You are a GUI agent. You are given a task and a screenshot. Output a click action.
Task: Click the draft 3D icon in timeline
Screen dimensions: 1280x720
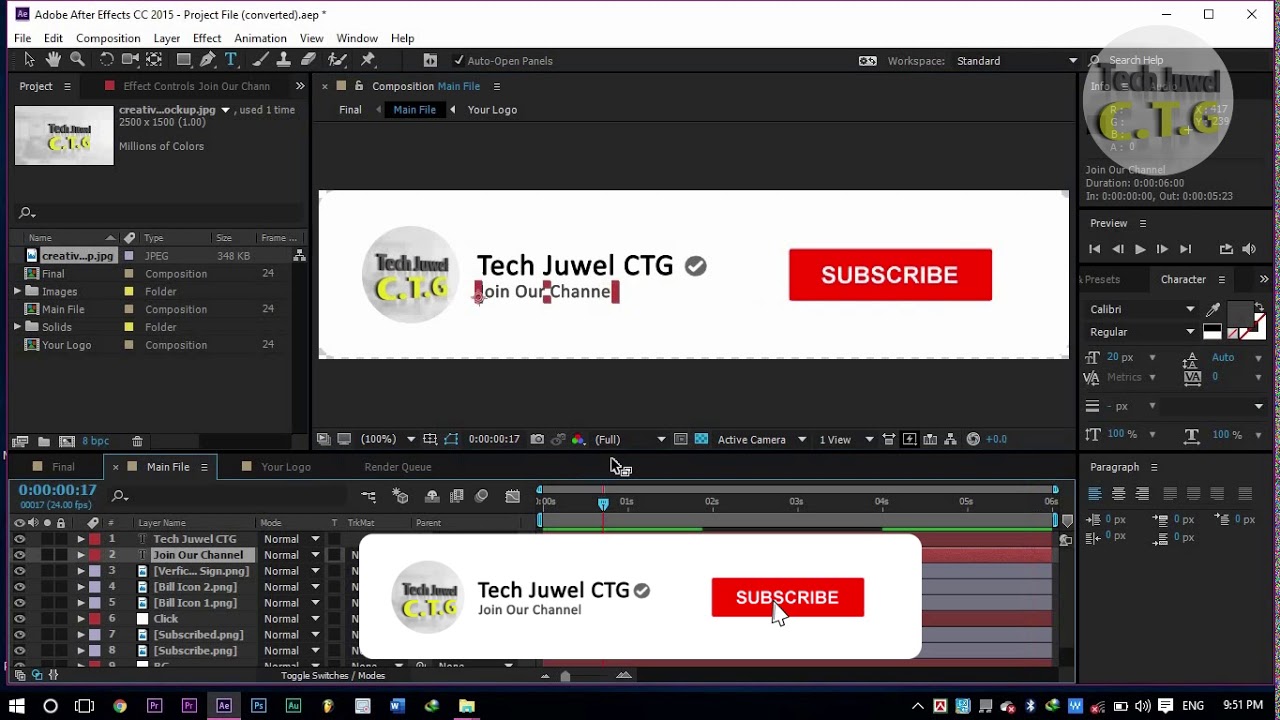pyautogui.click(x=400, y=496)
